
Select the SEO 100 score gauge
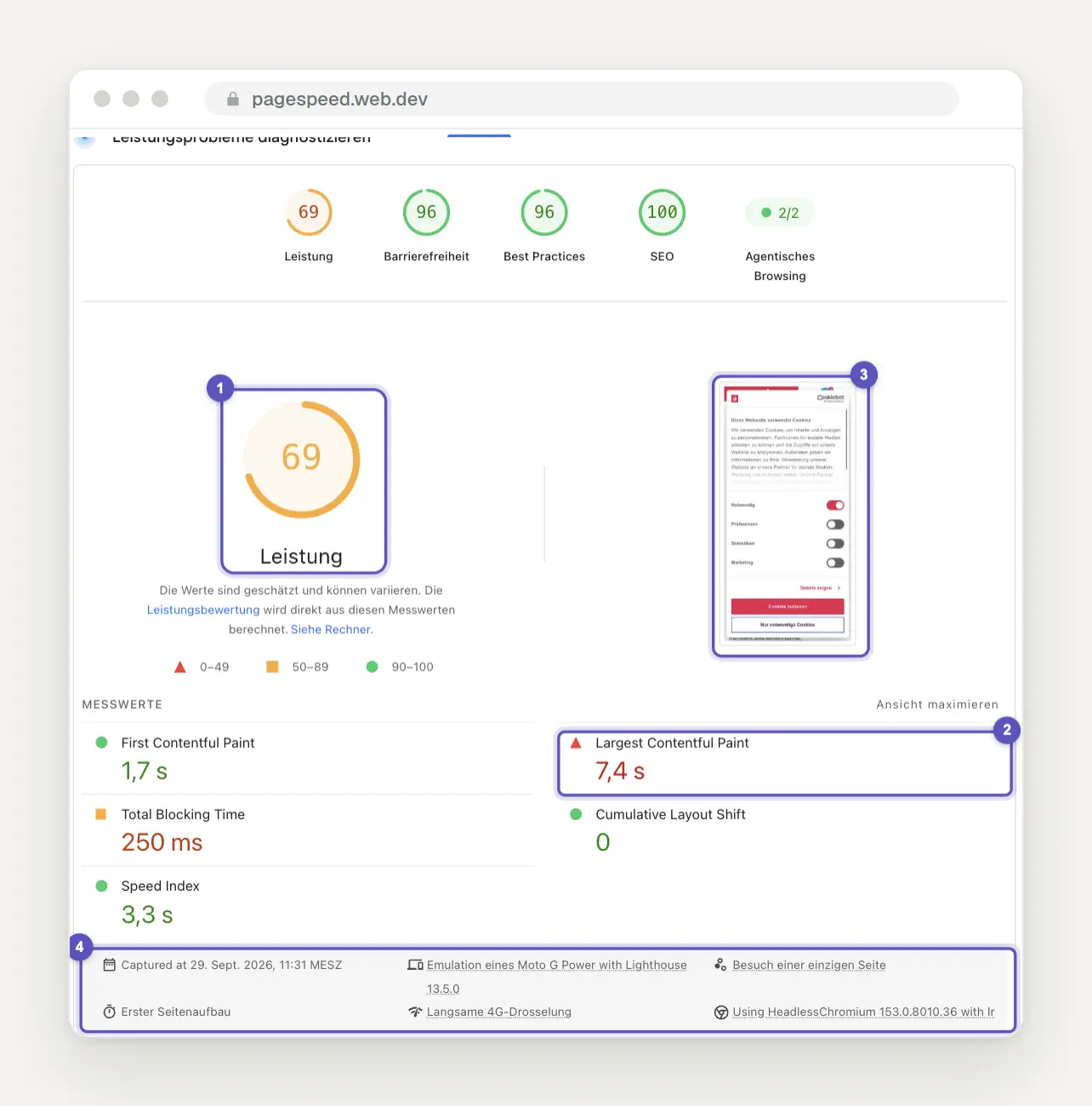[662, 212]
